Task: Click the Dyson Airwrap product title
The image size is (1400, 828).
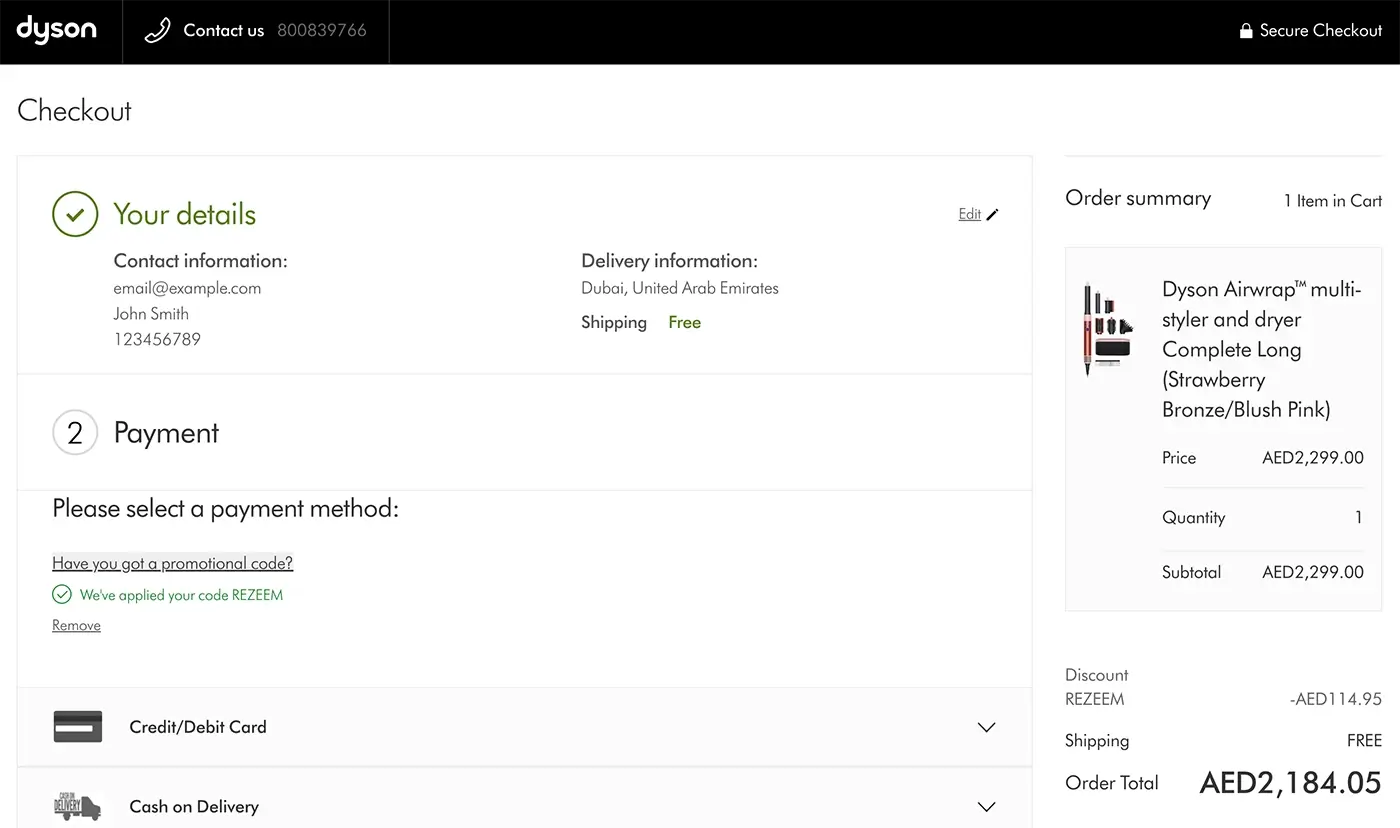Action: coord(1262,349)
